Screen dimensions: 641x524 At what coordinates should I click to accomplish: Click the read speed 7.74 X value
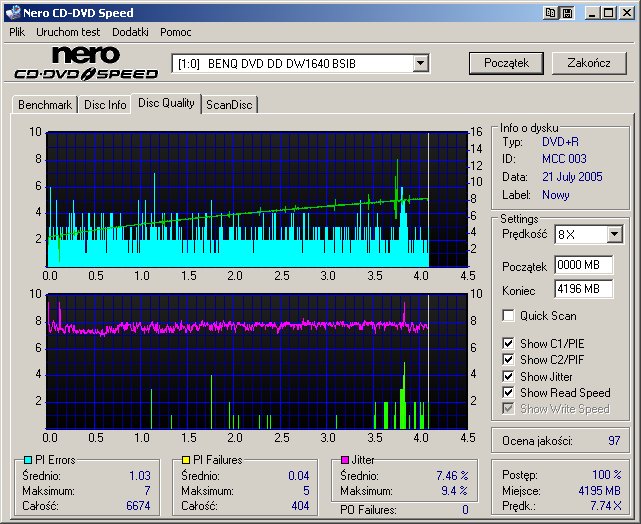pos(605,506)
